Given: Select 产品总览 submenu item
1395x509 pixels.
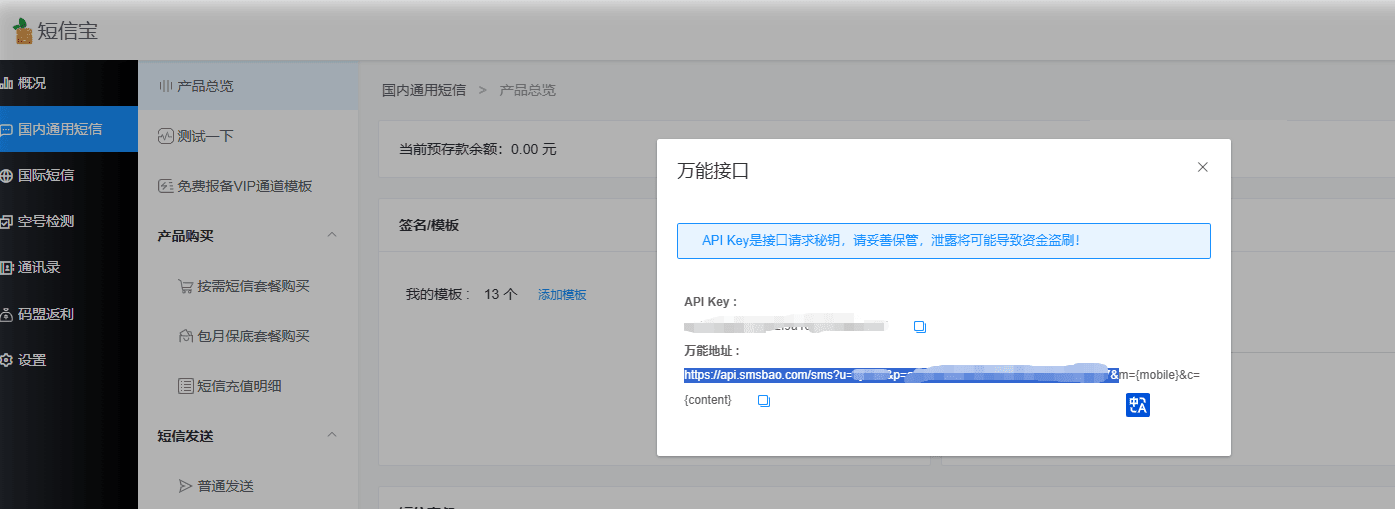Looking at the screenshot, I should (205, 86).
